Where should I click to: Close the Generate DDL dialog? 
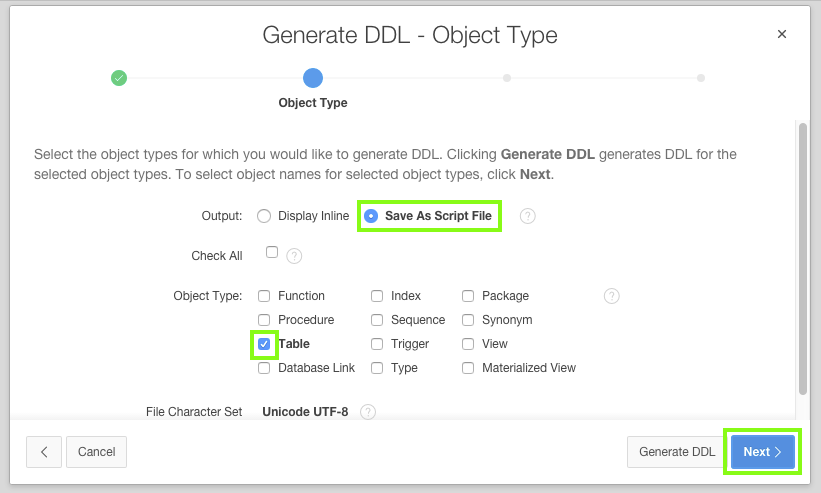[x=782, y=34]
